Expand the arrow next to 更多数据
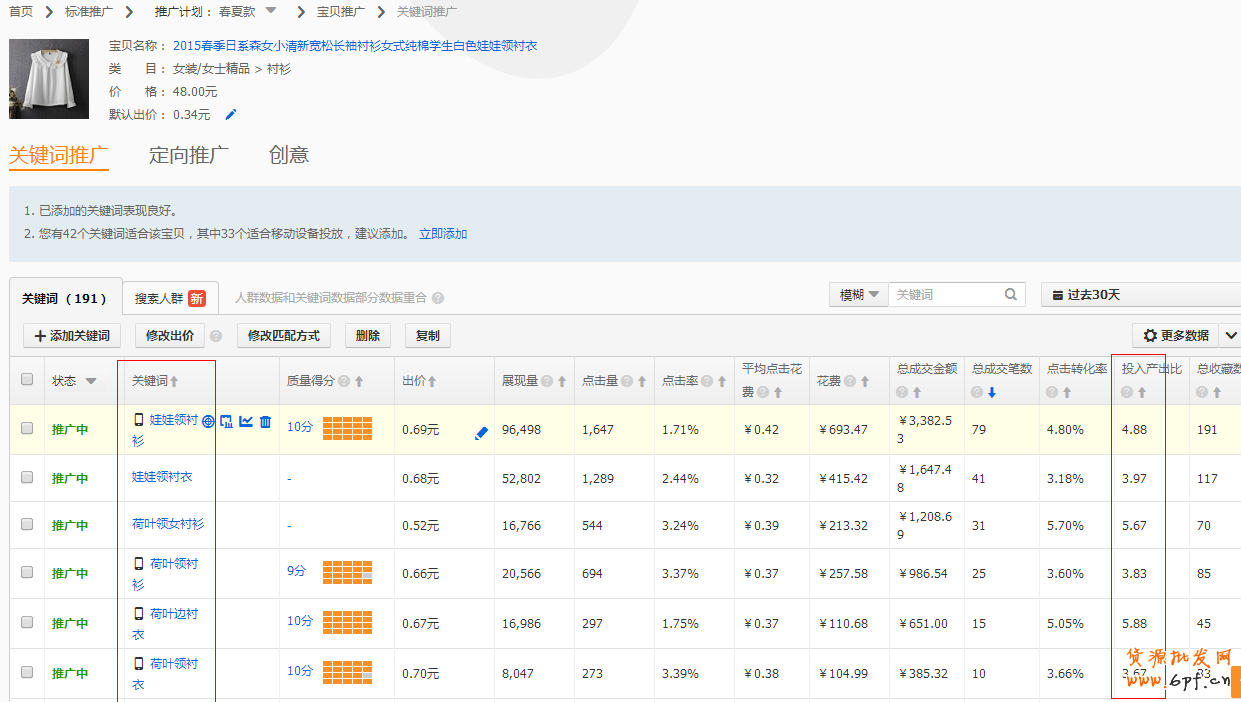1241x702 pixels. click(x=1230, y=336)
